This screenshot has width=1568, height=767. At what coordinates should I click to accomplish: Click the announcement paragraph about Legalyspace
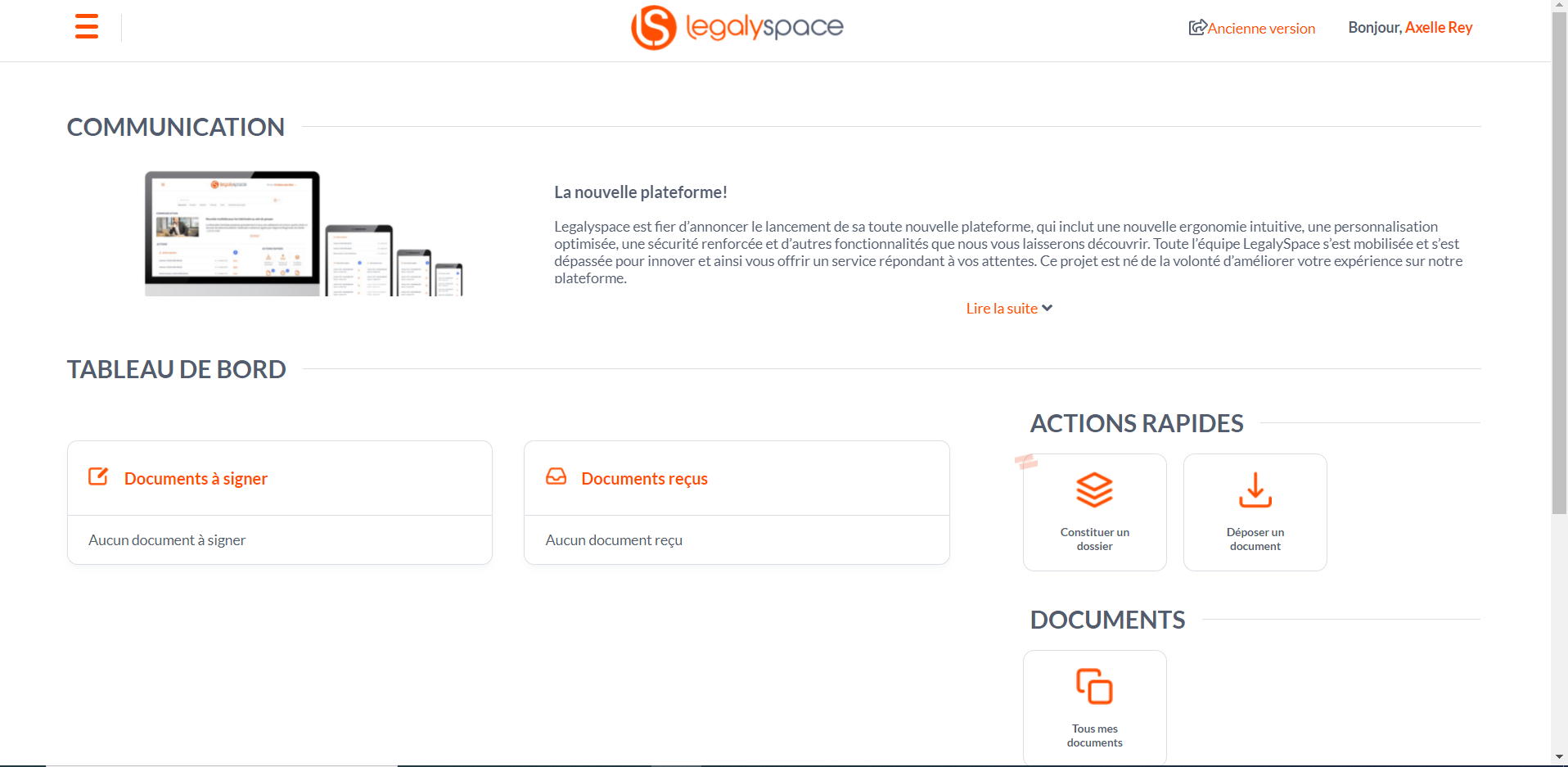(x=1008, y=252)
